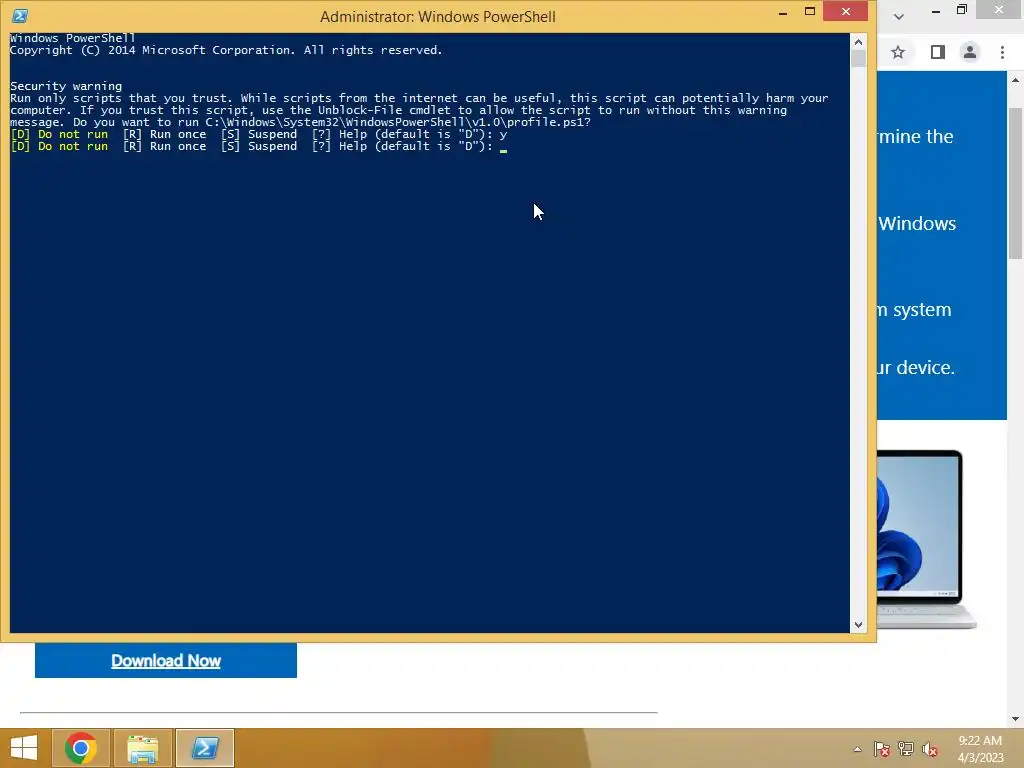Open Chrome profile avatar icon
1024x768 pixels.
[x=970, y=52]
